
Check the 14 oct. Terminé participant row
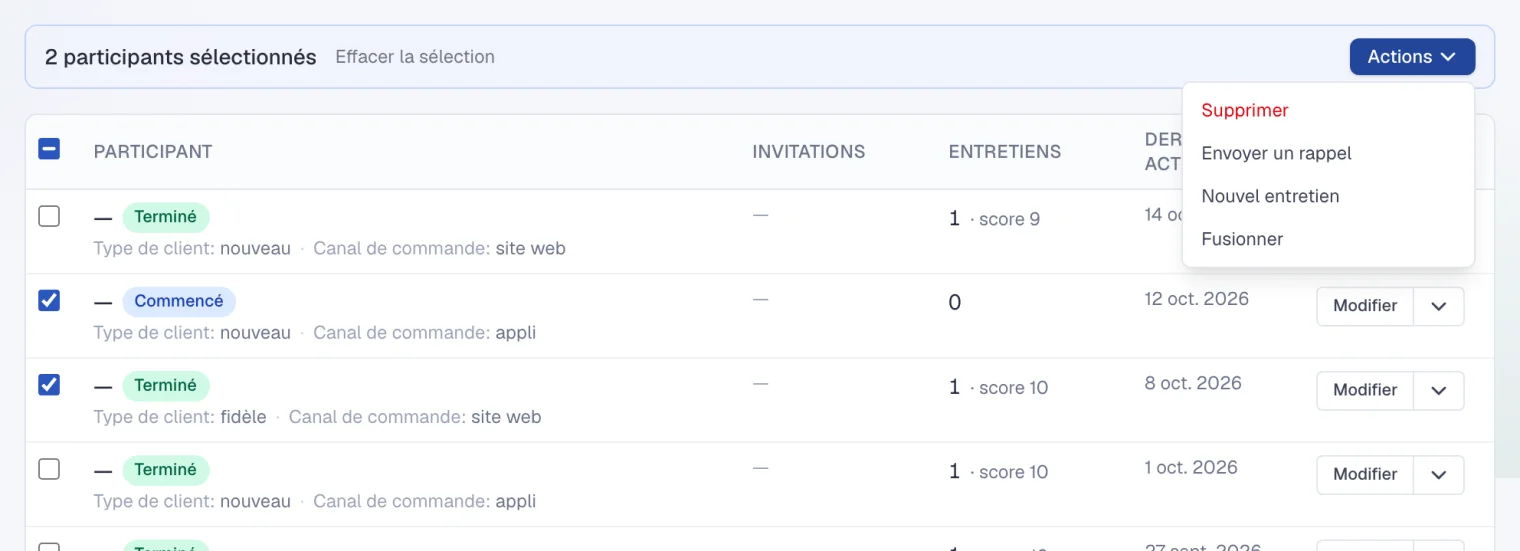[49, 216]
